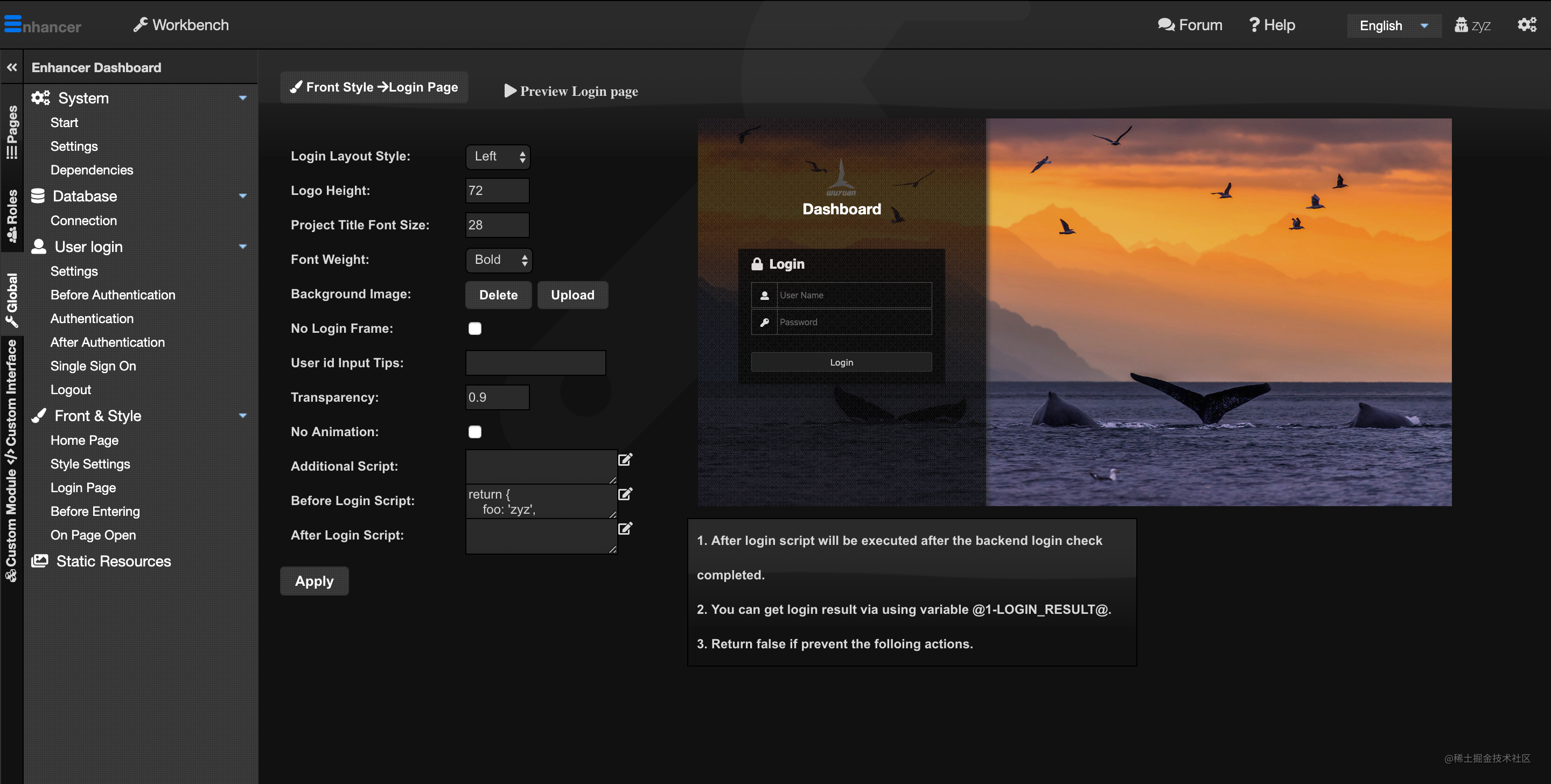This screenshot has width=1551, height=784.
Task: Open the Font Weight dropdown
Action: pos(499,260)
